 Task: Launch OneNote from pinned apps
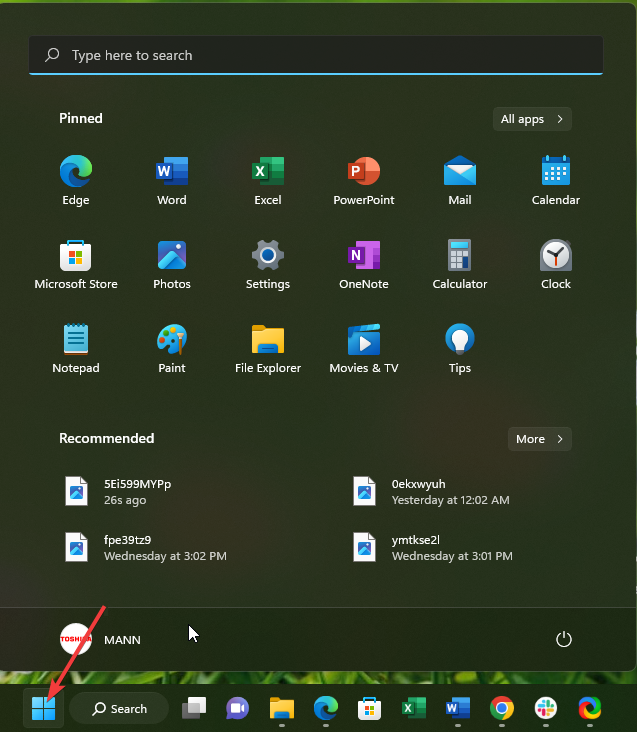tap(364, 265)
